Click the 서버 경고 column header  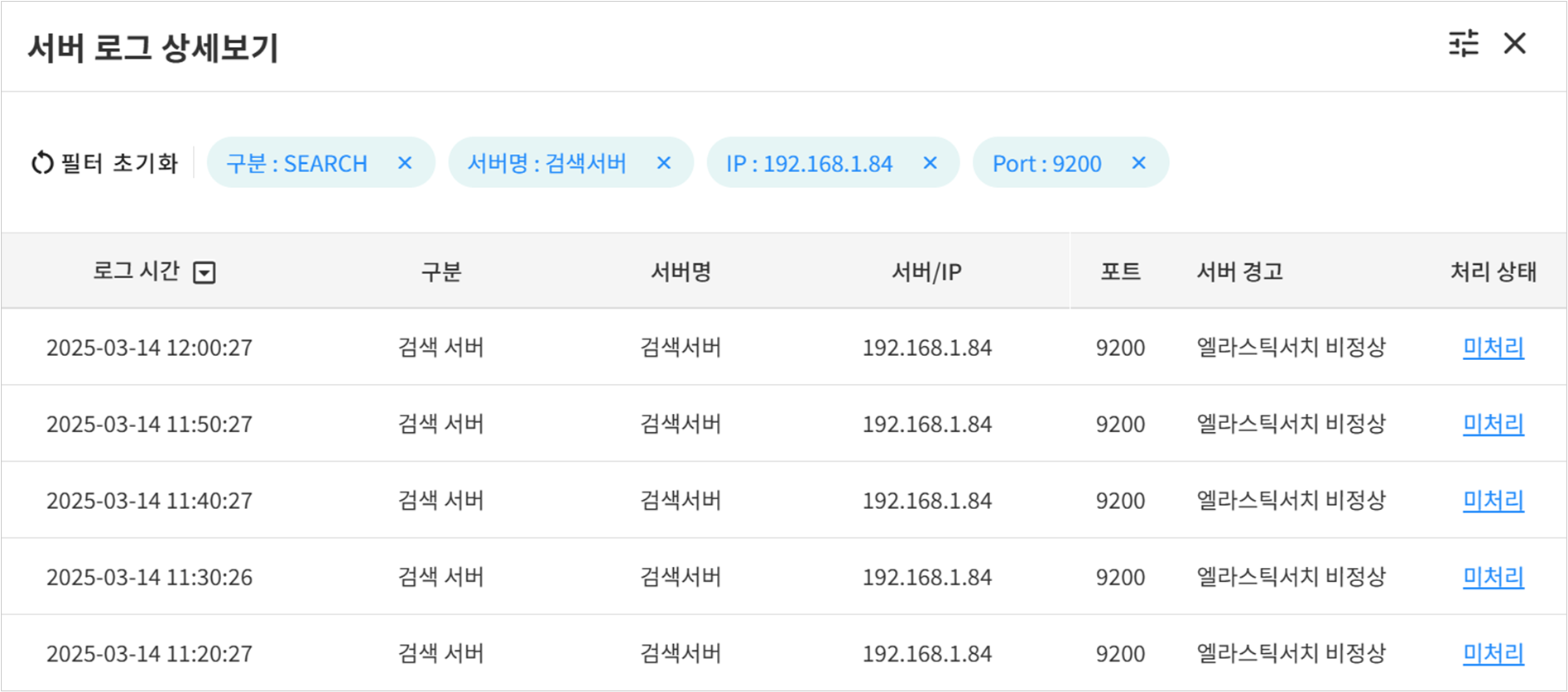(1239, 272)
